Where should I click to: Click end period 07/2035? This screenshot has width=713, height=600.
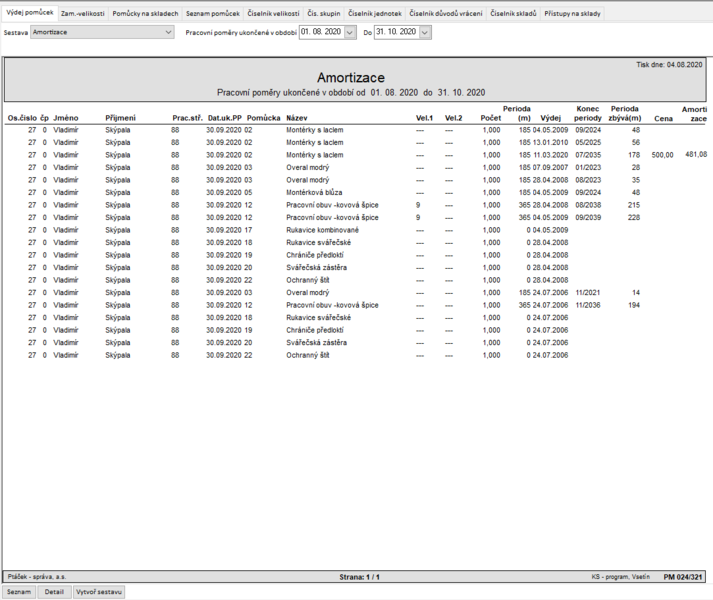coord(588,155)
